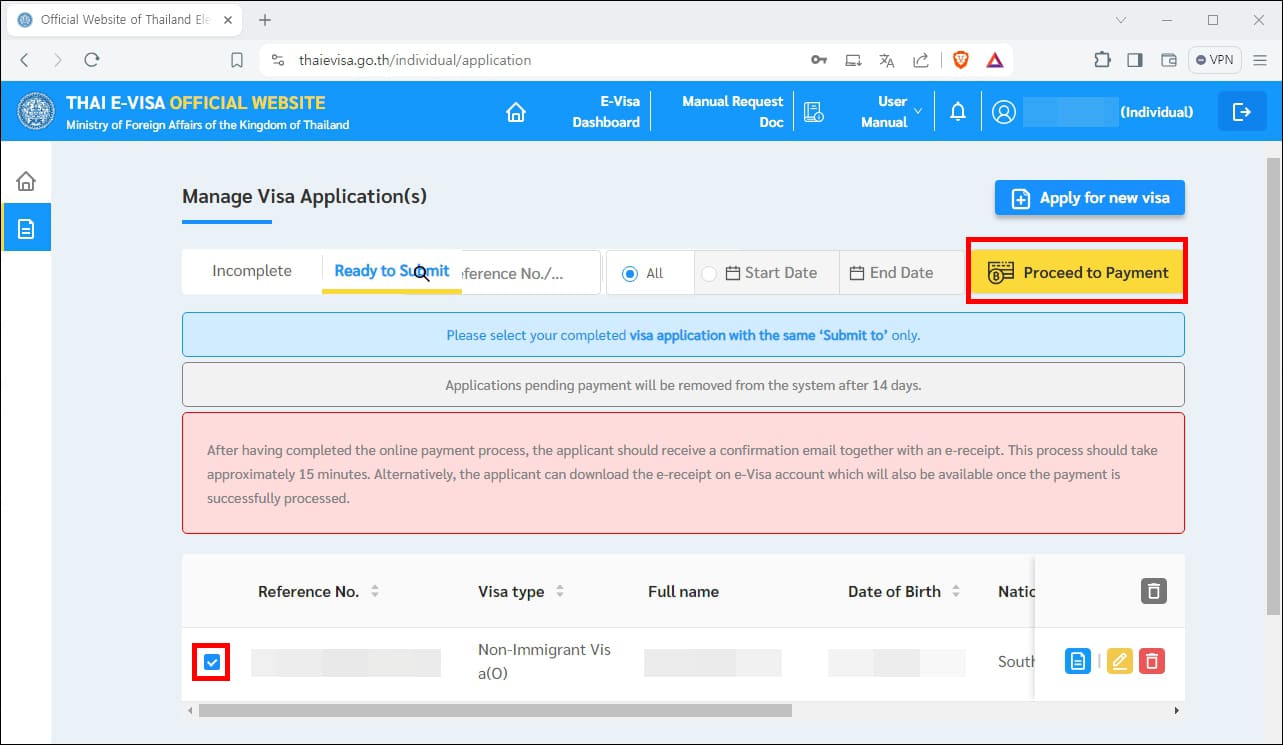The width and height of the screenshot is (1283, 745).
Task: Click the Reference No. search field
Action: coord(530,273)
